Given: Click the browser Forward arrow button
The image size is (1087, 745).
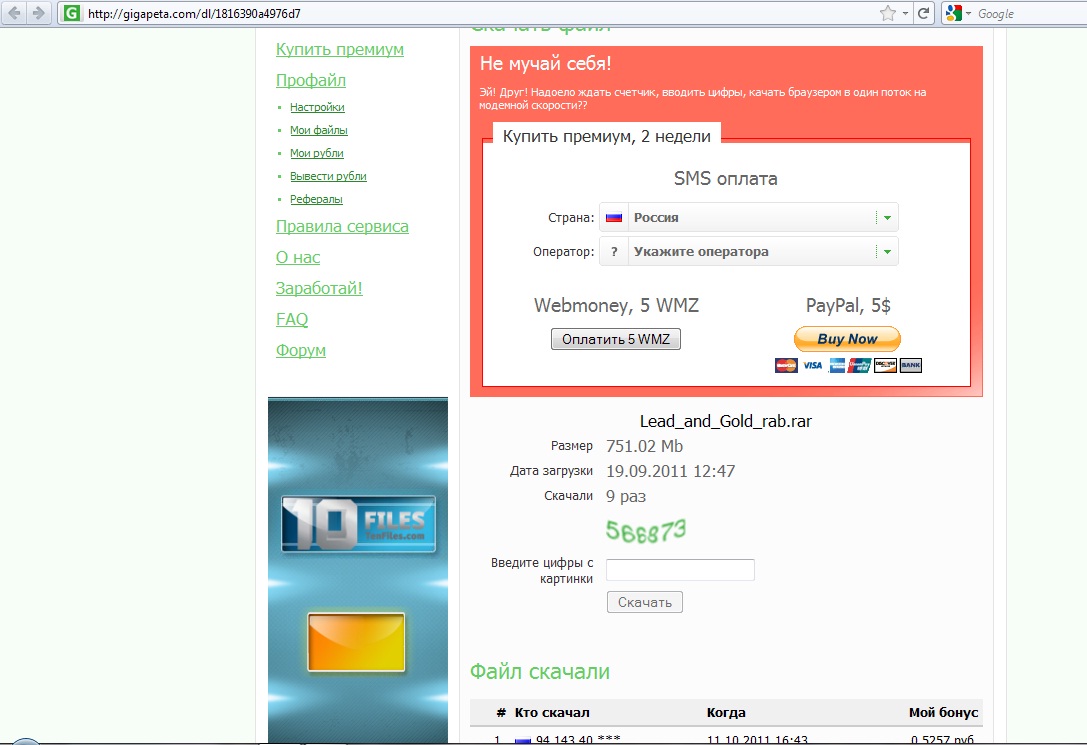Looking at the screenshot, I should (x=39, y=13).
